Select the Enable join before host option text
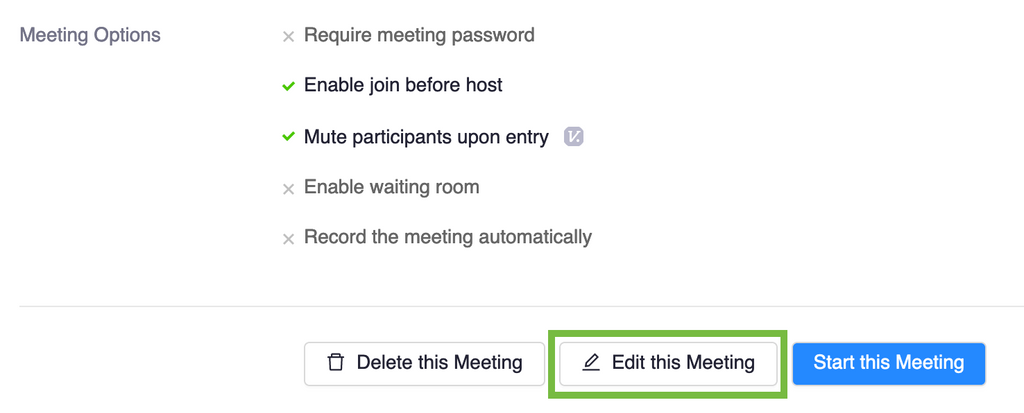The width and height of the screenshot is (1024, 413). 403,85
